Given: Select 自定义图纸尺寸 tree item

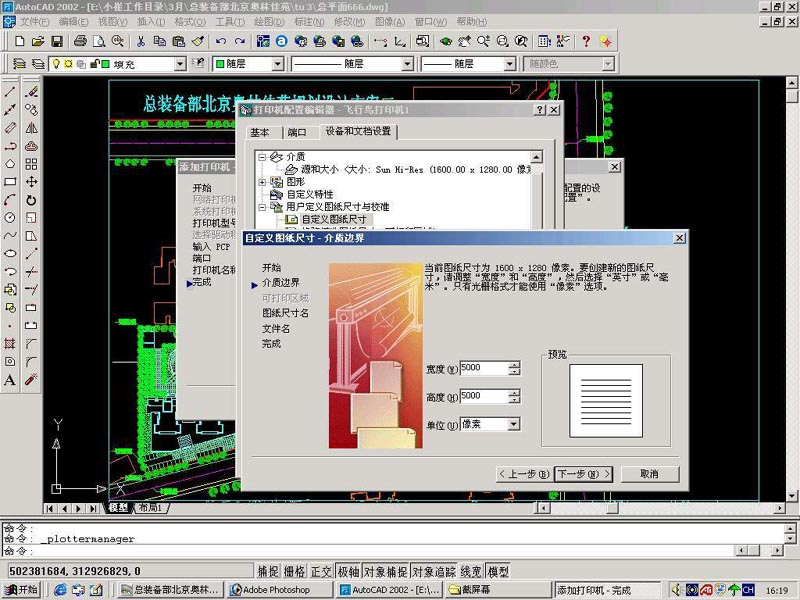Looking at the screenshot, I should point(334,219).
